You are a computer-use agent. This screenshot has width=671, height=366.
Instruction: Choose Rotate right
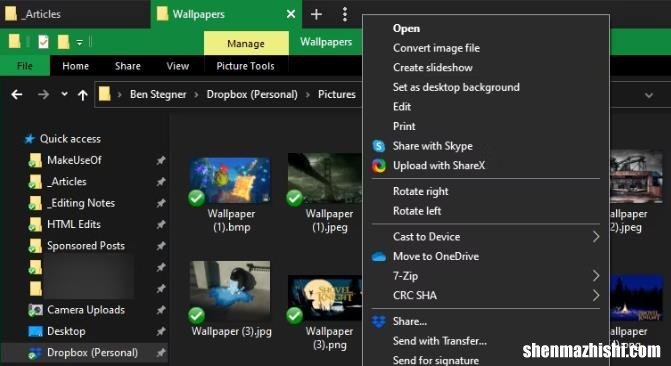[421, 191]
